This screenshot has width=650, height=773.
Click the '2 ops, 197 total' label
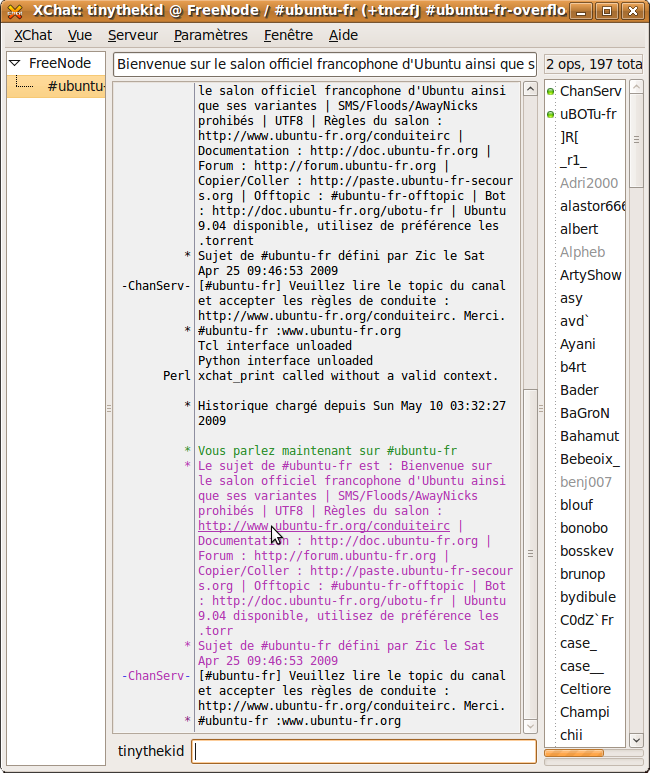tap(594, 65)
